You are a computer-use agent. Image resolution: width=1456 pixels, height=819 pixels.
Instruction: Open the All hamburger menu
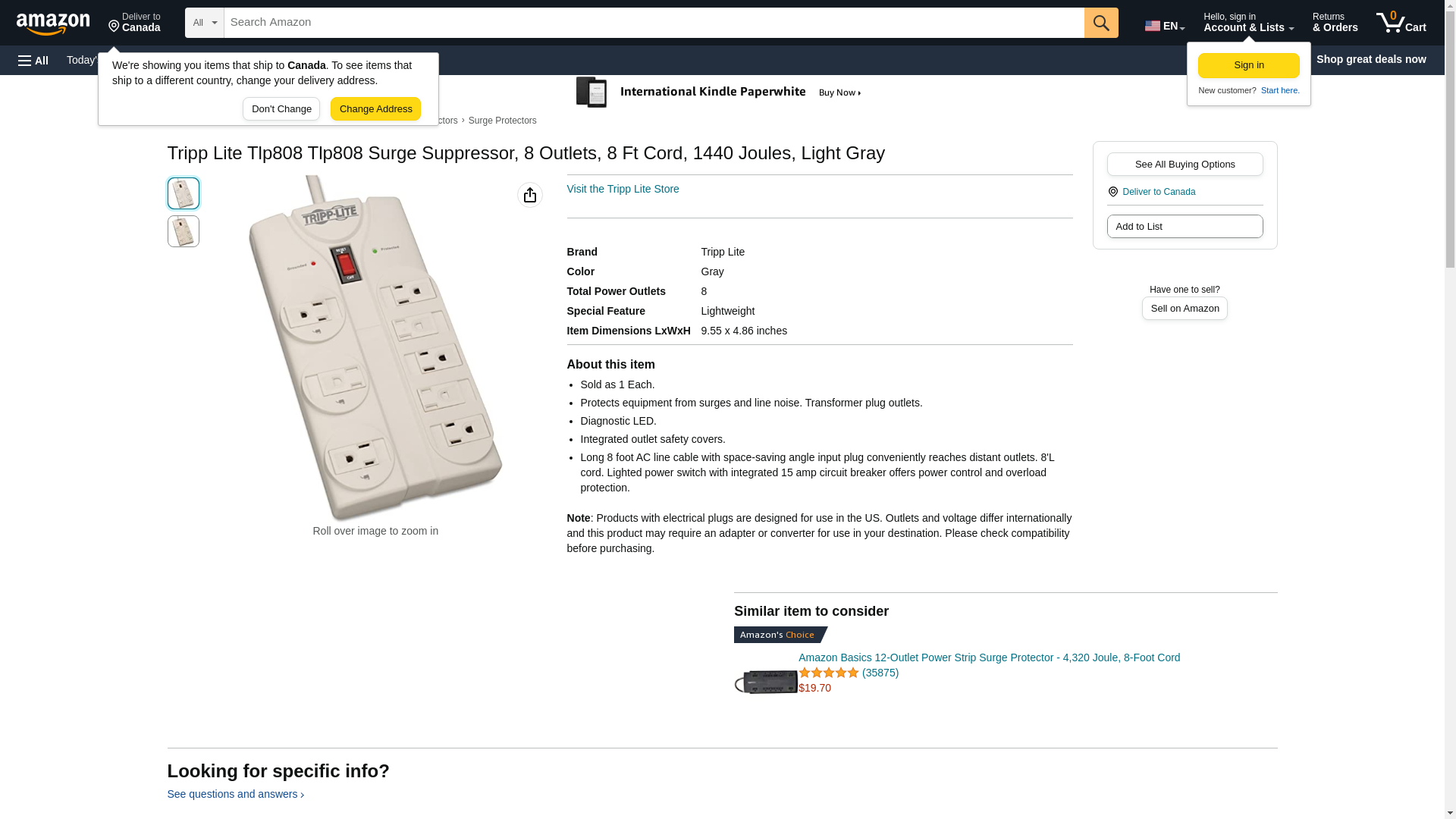(33, 60)
